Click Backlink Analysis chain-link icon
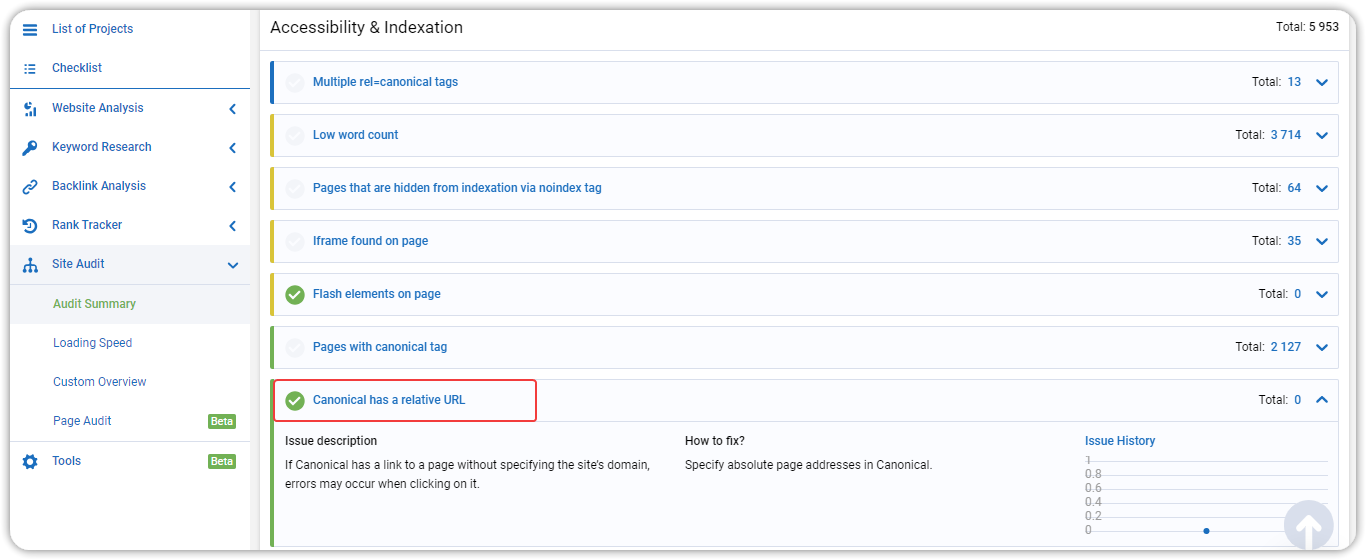The height and width of the screenshot is (560, 1366). click(x=30, y=186)
